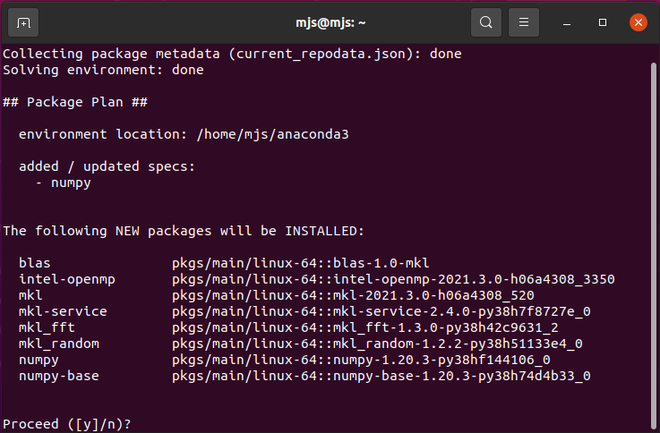Click the blas package line

click(224, 263)
